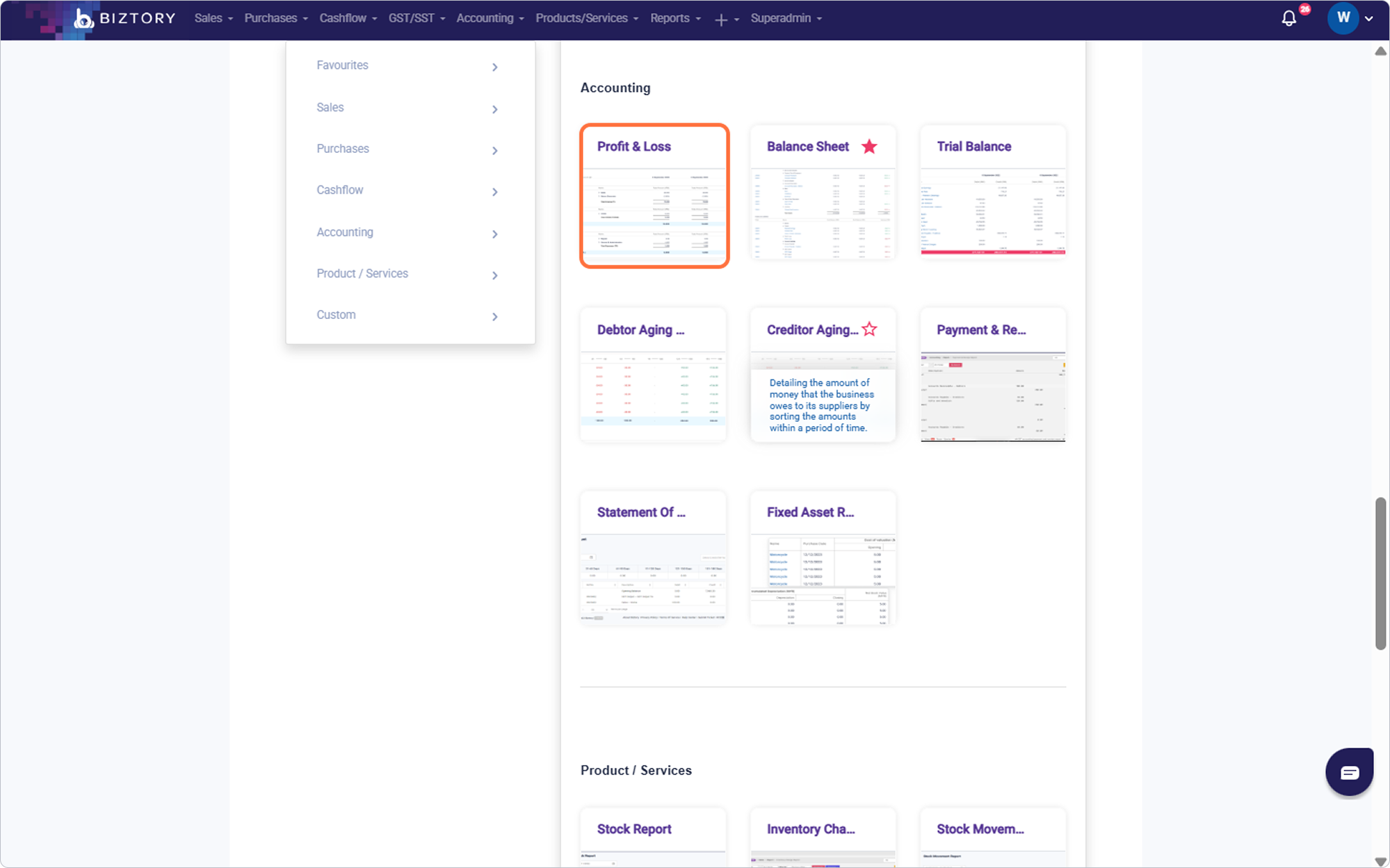Open the notifications bell icon
This screenshot has width=1390, height=868.
(1288, 19)
